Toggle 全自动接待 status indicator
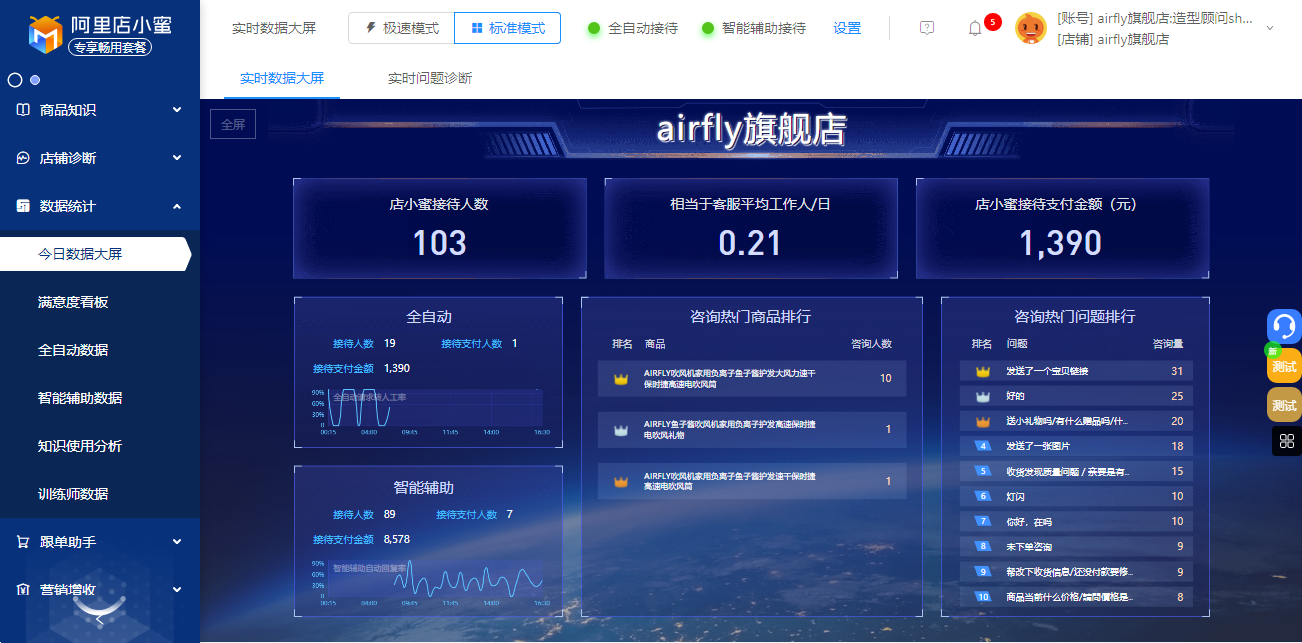Viewport: 1302px width, 643px height. click(594, 28)
